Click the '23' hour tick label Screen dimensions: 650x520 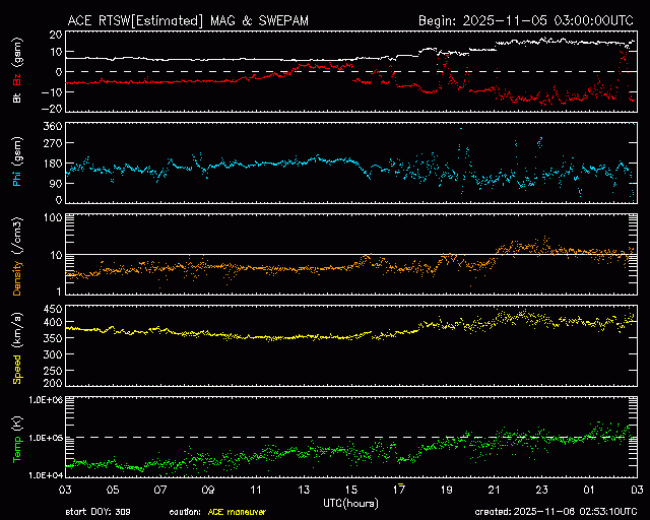tap(542, 490)
